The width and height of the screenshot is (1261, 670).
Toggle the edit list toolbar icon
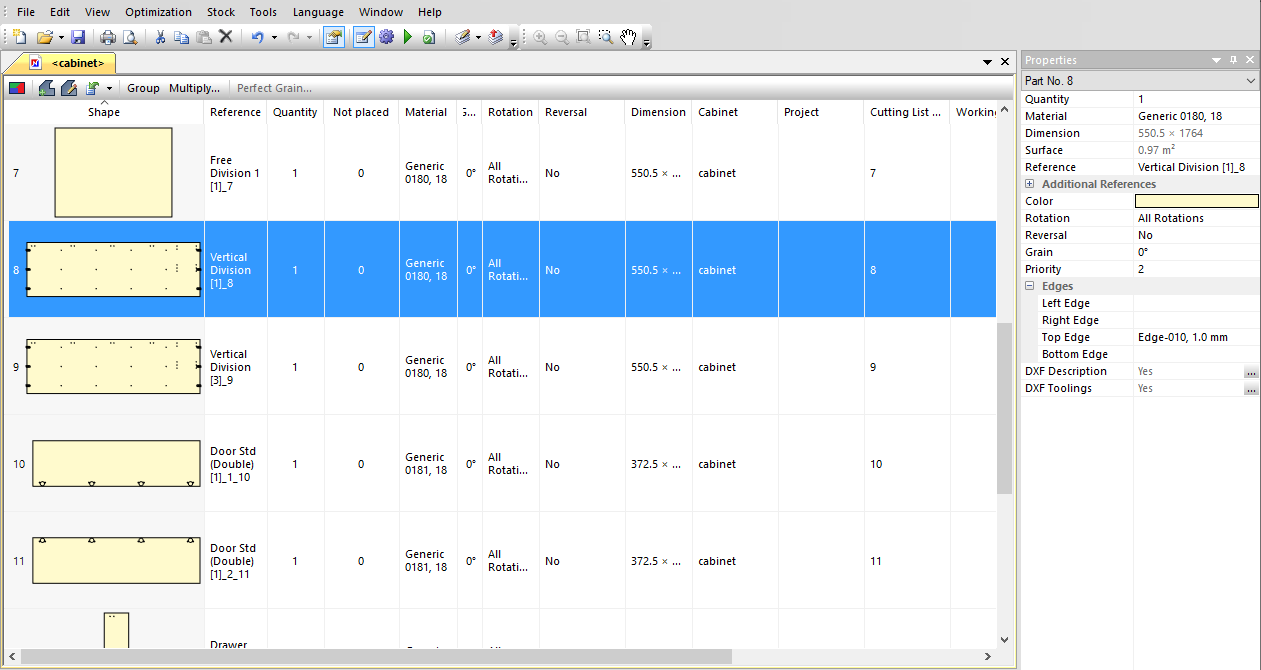point(363,38)
